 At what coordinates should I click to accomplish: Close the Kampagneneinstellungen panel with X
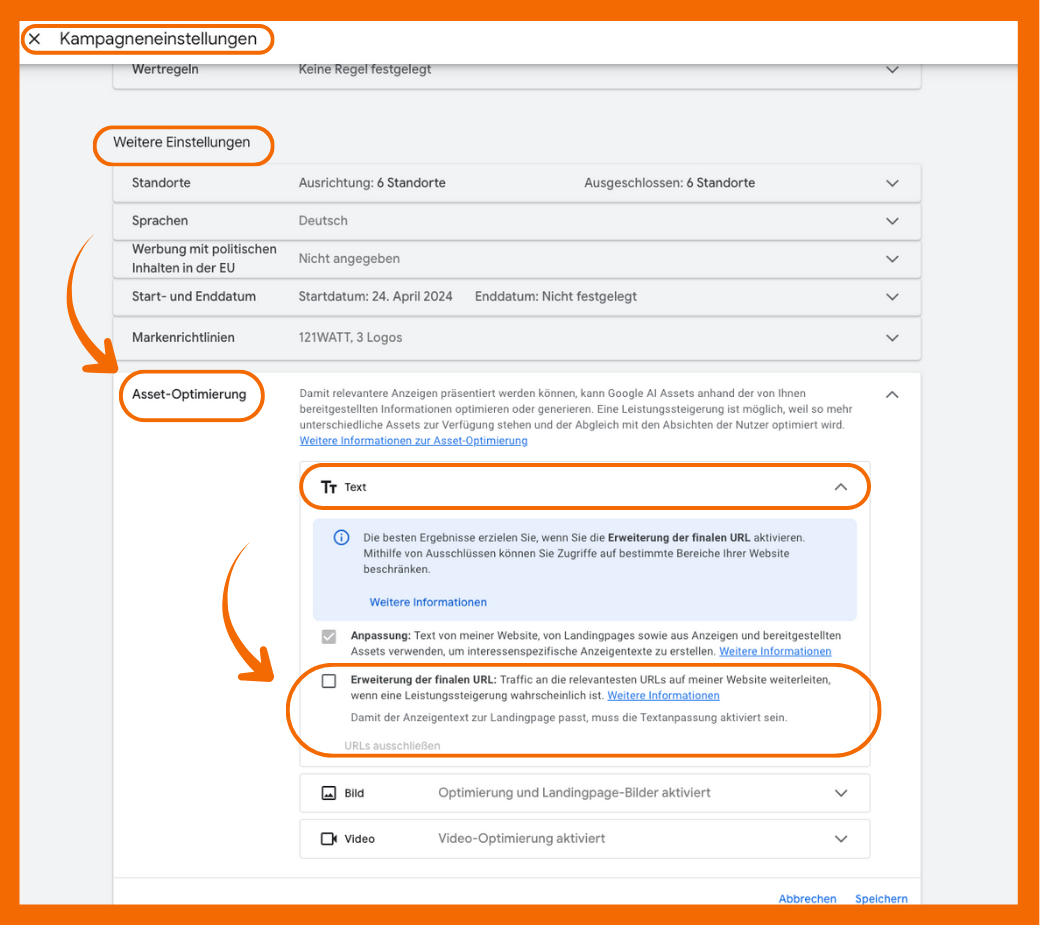[x=35, y=39]
